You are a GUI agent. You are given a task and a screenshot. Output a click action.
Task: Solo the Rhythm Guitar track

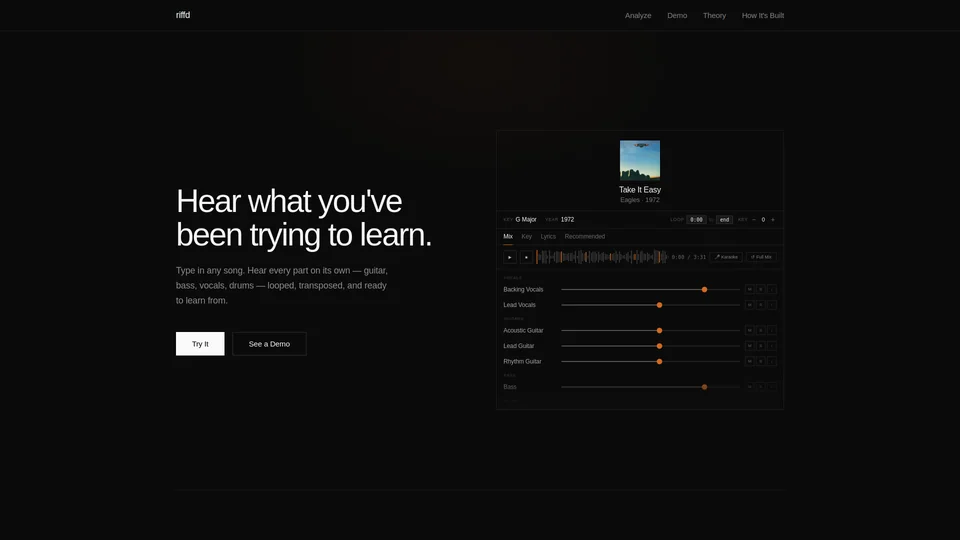click(x=761, y=361)
